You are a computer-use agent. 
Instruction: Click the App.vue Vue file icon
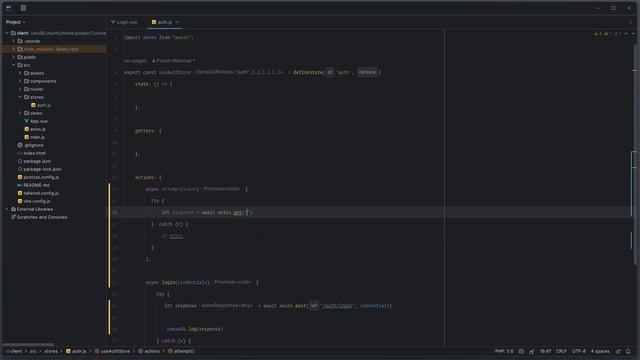[x=27, y=121]
